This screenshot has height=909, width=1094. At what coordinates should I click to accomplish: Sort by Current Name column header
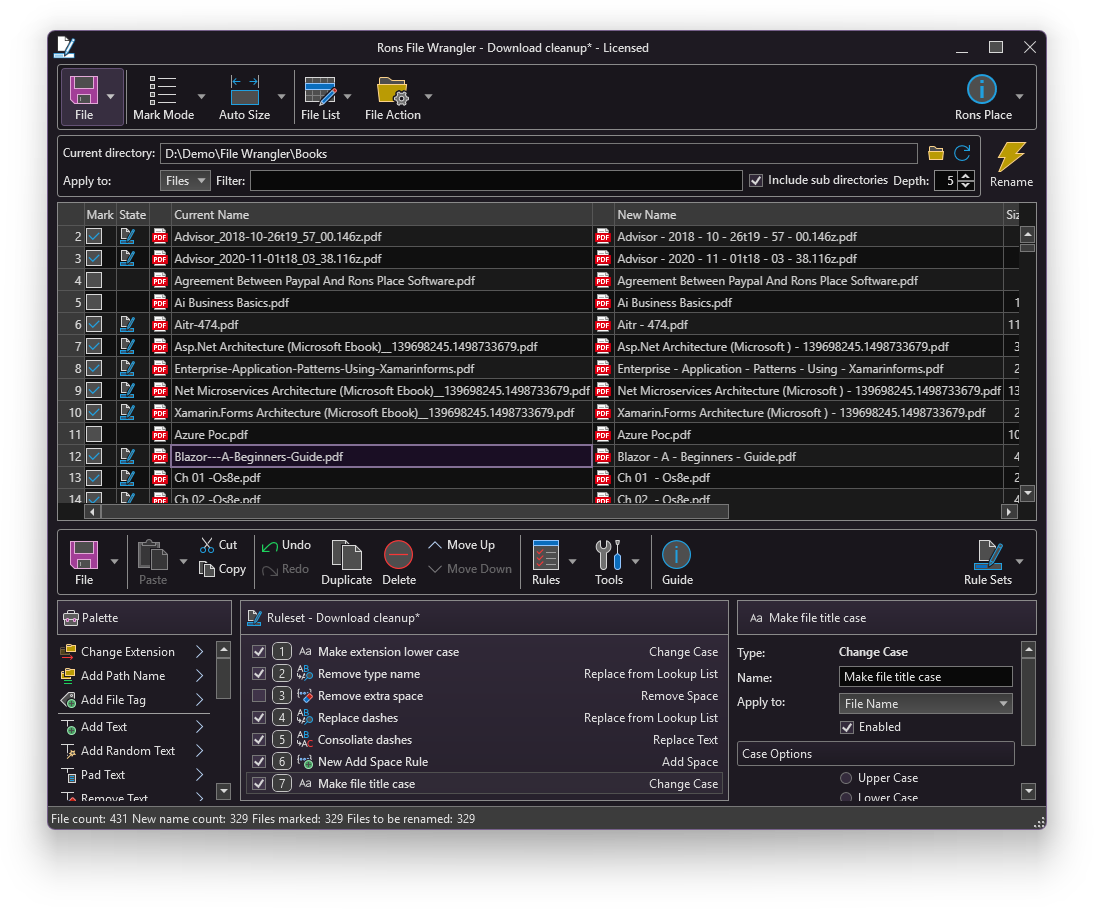pos(381,215)
